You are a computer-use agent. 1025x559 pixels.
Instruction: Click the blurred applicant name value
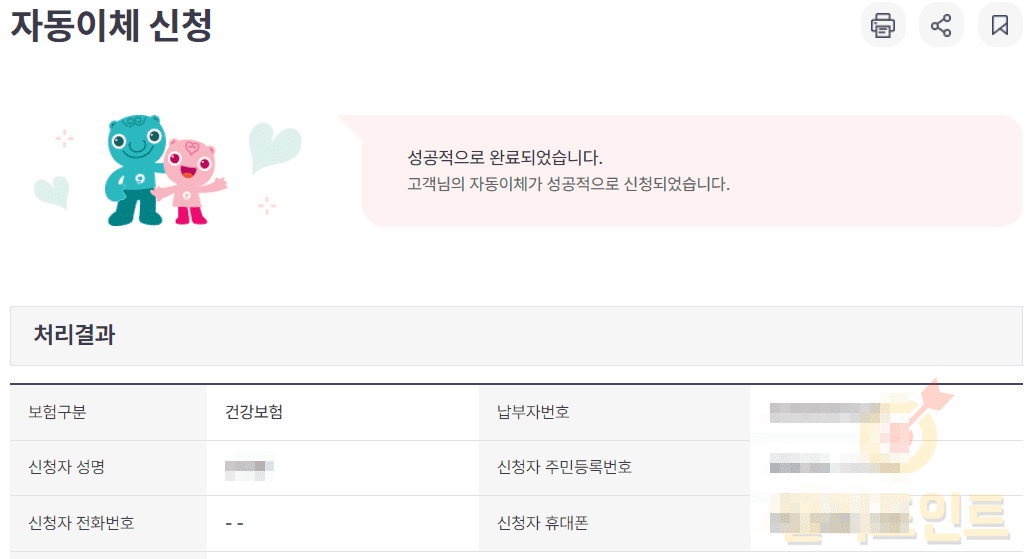249,467
